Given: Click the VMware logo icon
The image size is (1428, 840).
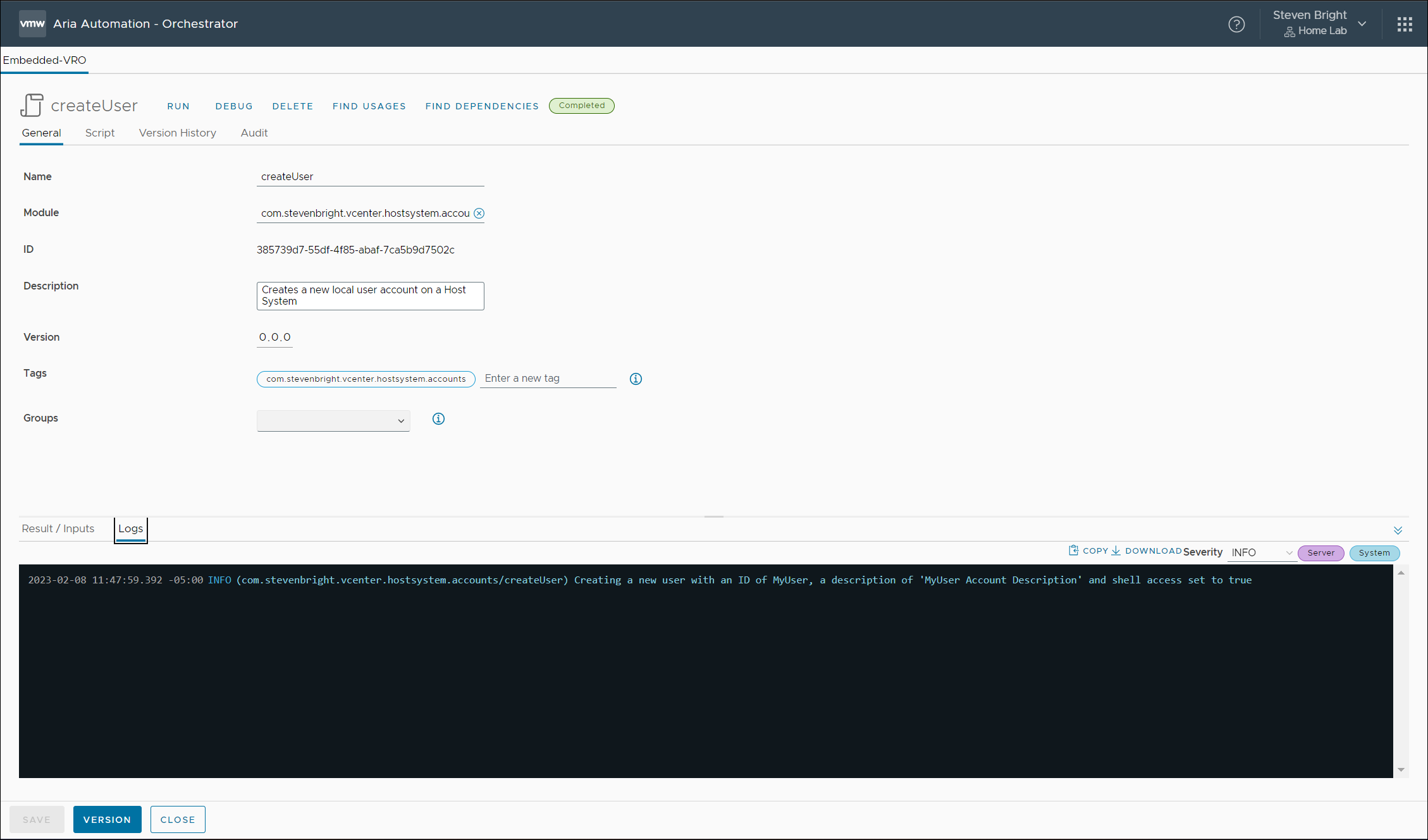Looking at the screenshot, I should (x=32, y=24).
